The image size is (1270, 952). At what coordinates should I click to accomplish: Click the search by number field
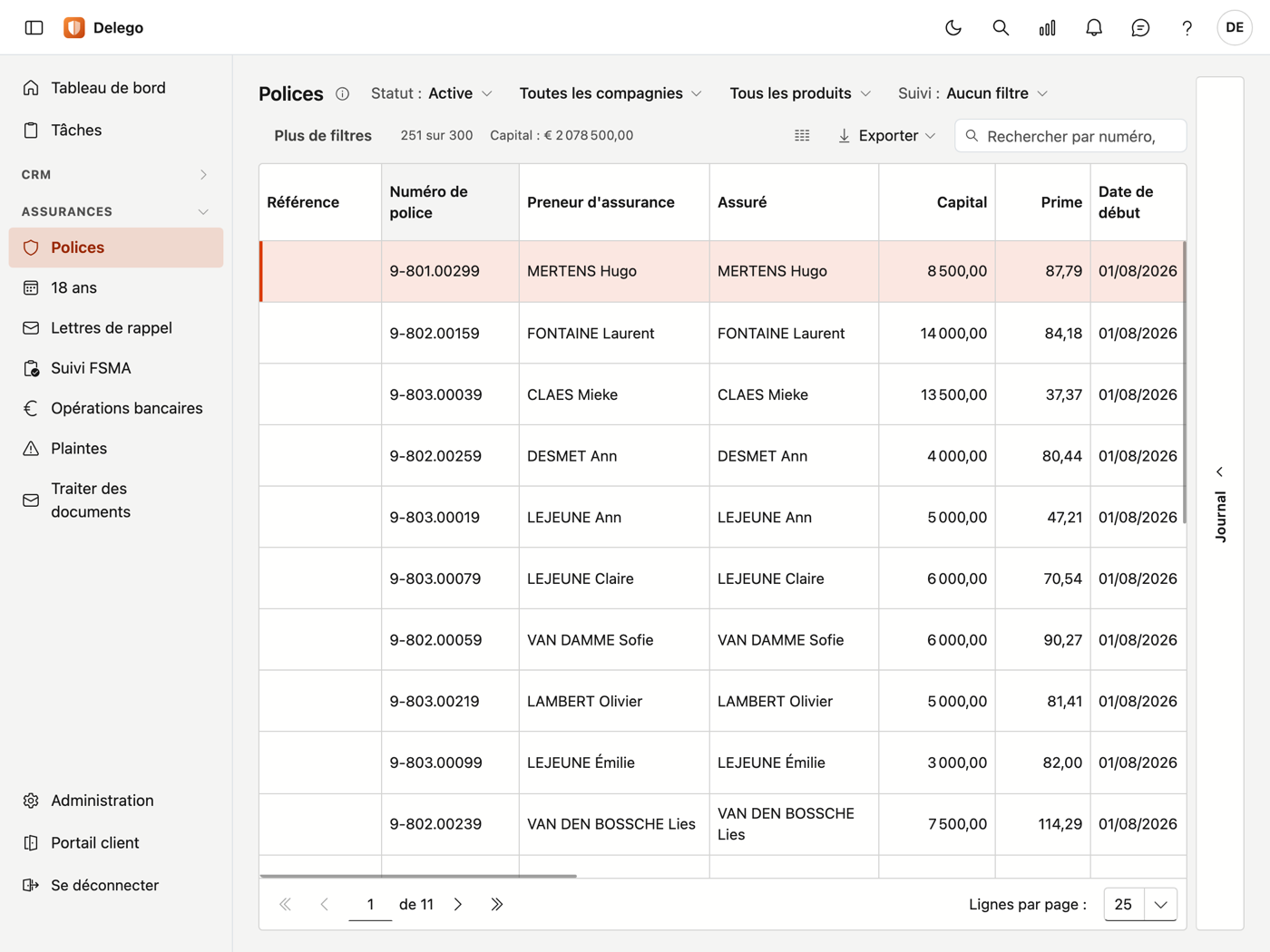1070,136
